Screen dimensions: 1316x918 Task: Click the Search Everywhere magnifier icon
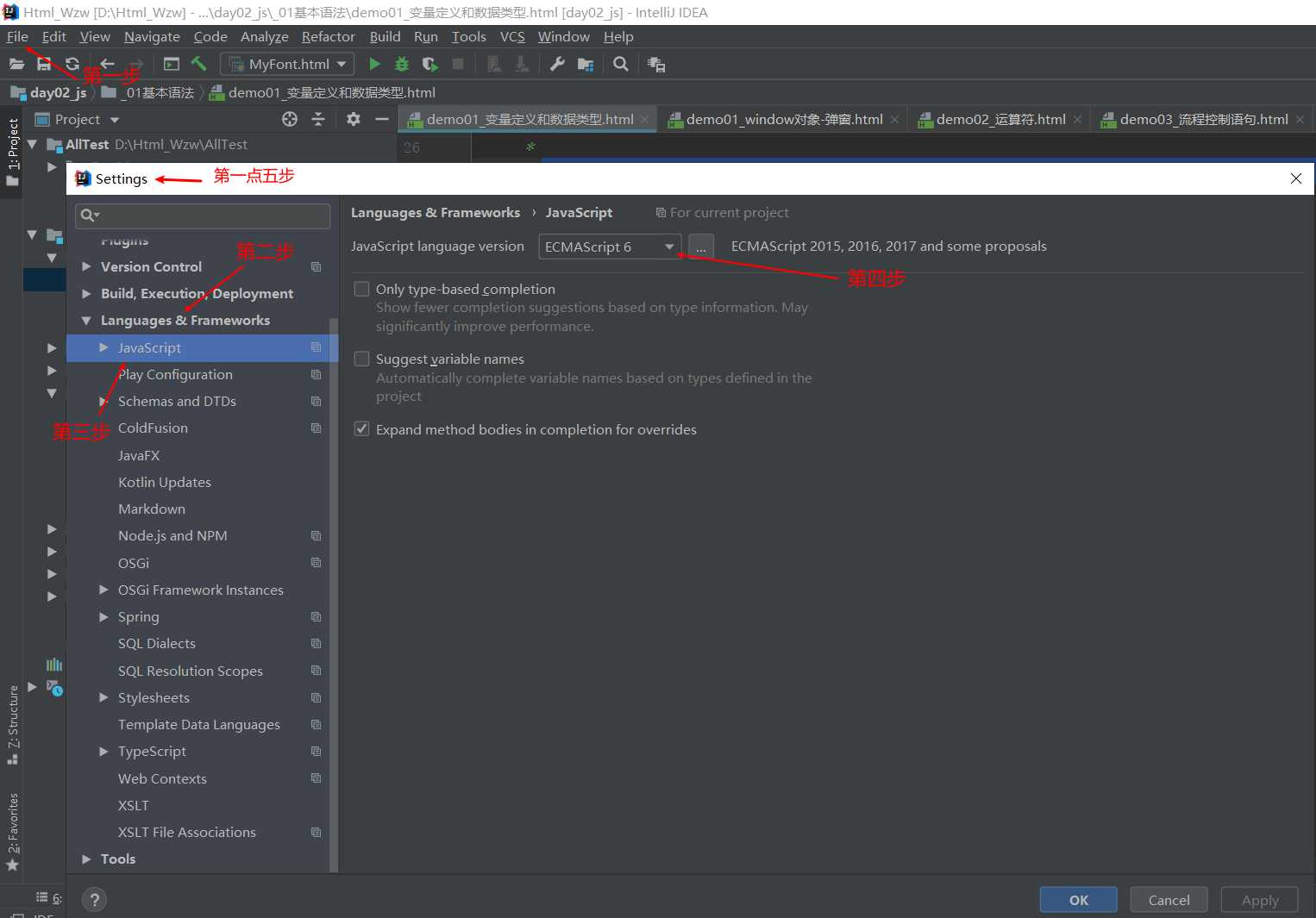click(620, 64)
